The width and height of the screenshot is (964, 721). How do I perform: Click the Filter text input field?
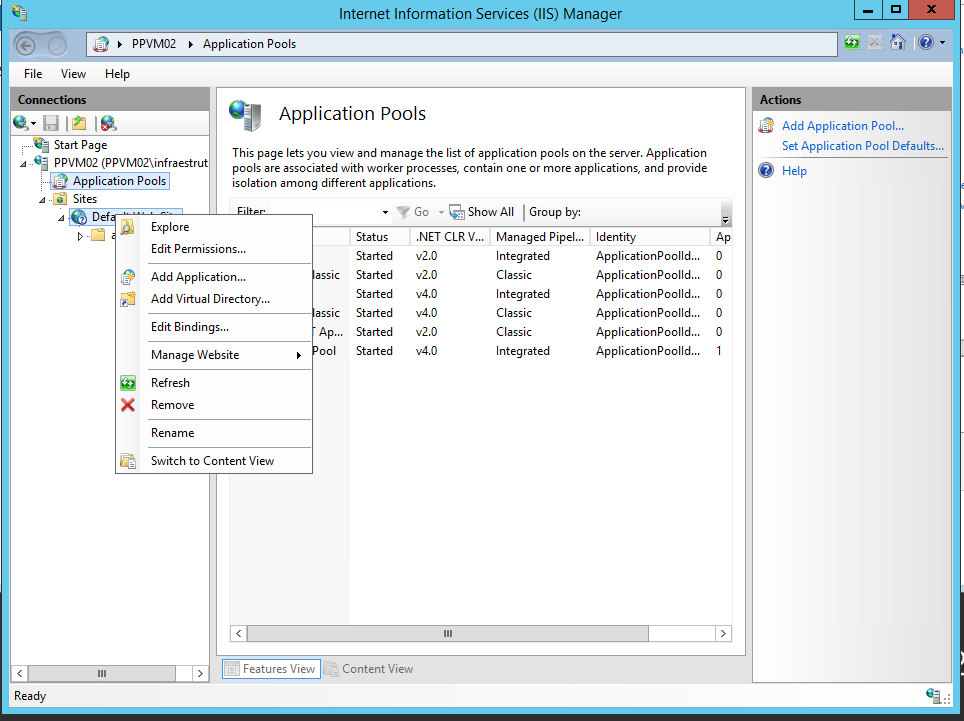(x=324, y=212)
